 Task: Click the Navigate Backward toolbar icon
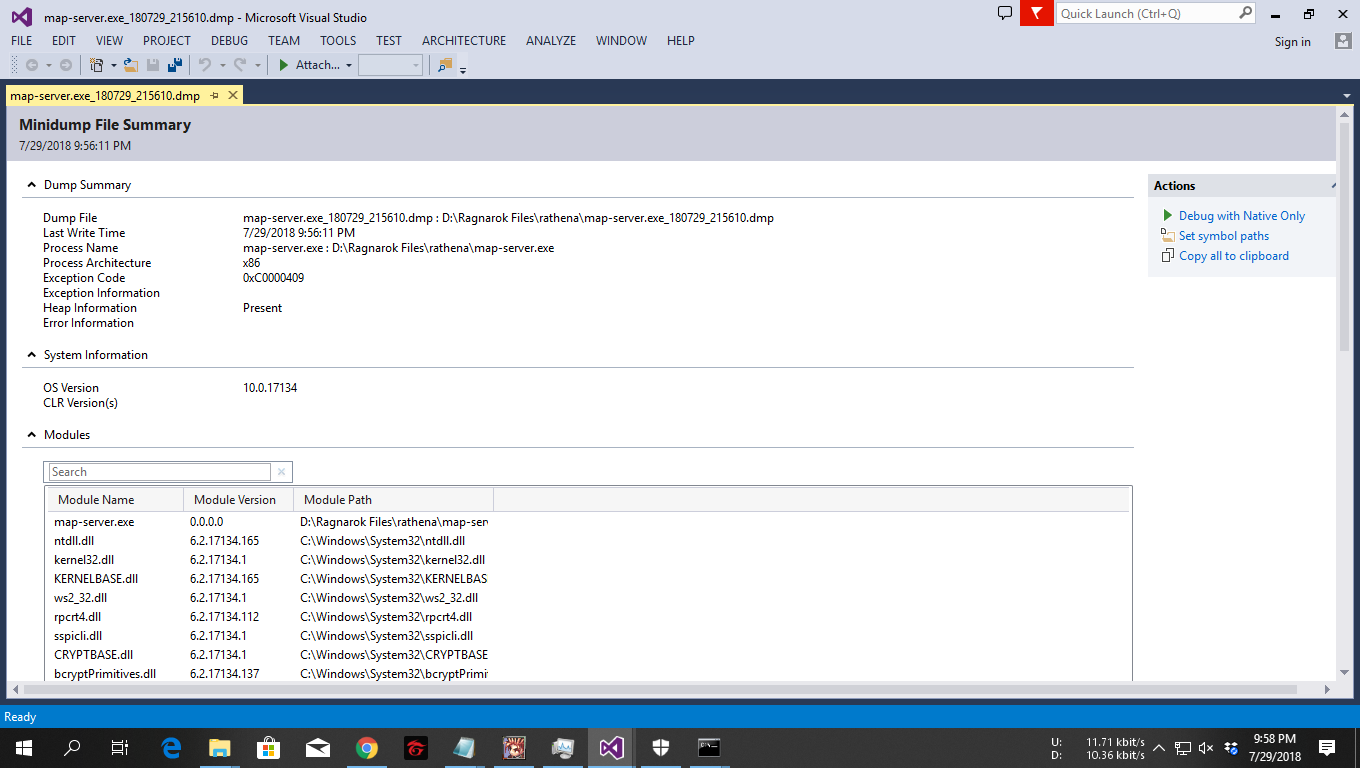[x=34, y=64]
